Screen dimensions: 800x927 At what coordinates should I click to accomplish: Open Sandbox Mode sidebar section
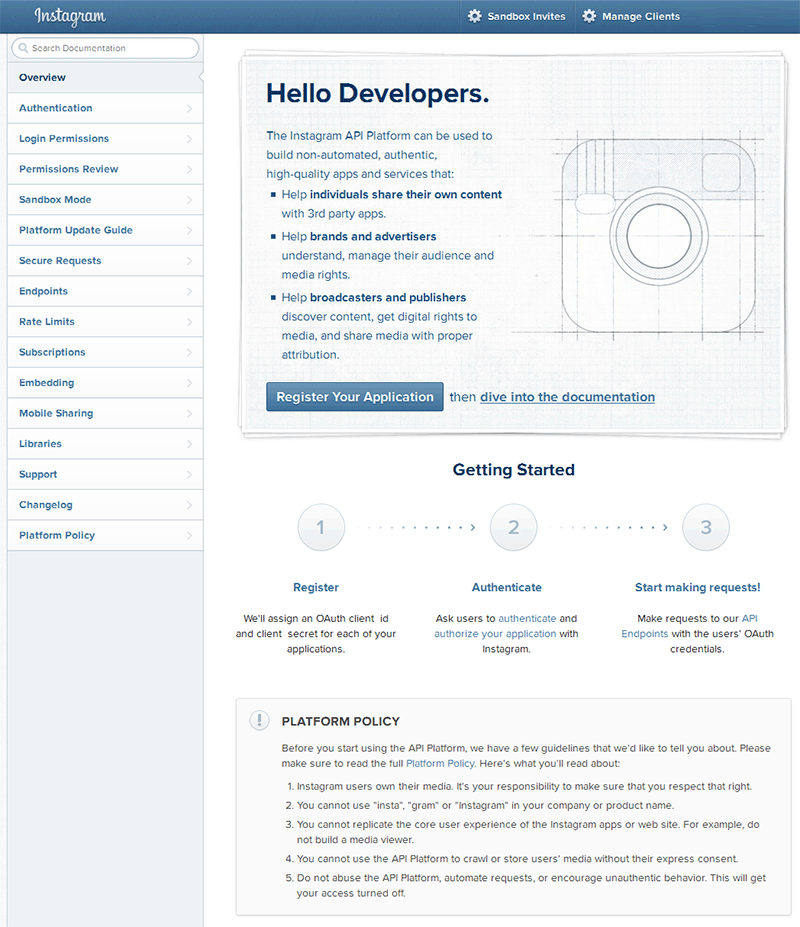[x=105, y=200]
